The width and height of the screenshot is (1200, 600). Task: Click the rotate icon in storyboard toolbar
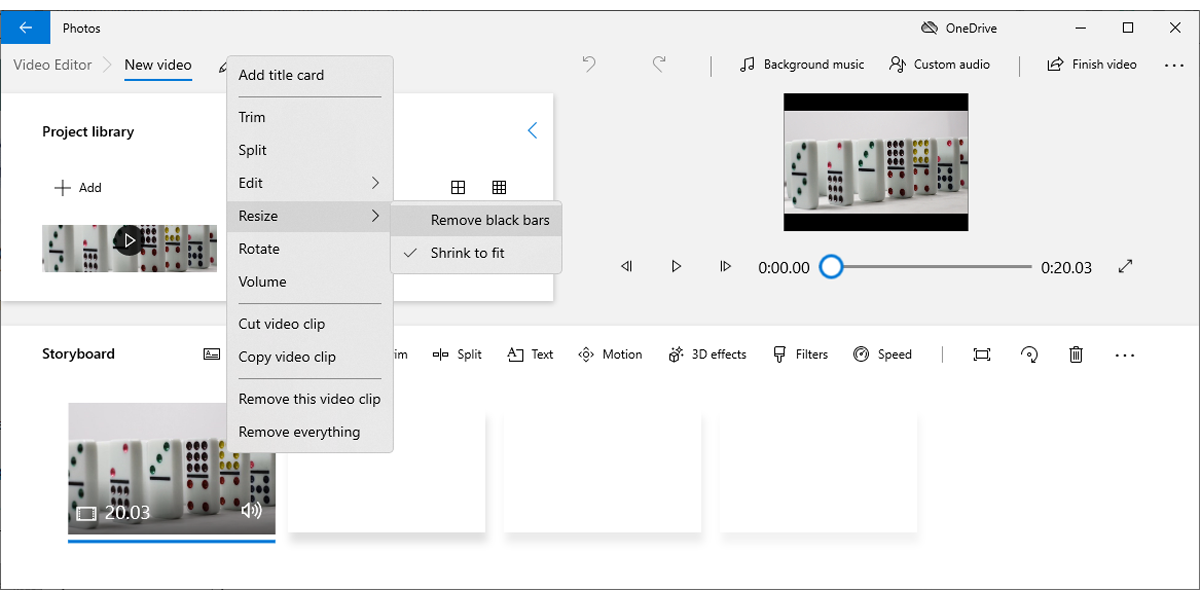(x=1029, y=354)
